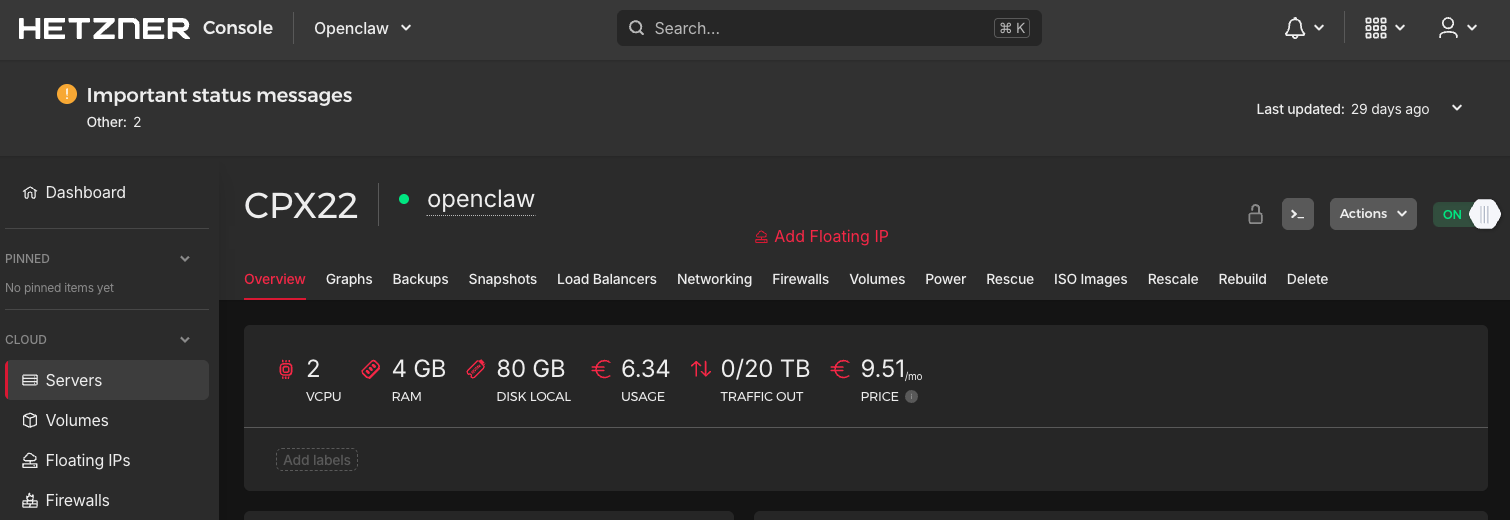Viewport: 1510px width, 520px height.
Task: Open the user account menu
Action: coord(1457,28)
